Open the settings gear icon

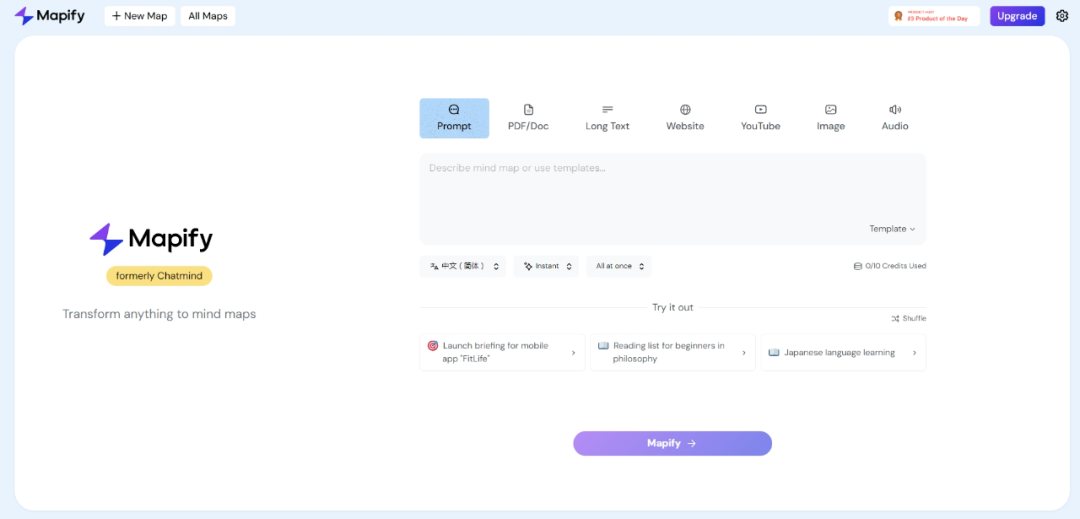click(1061, 16)
